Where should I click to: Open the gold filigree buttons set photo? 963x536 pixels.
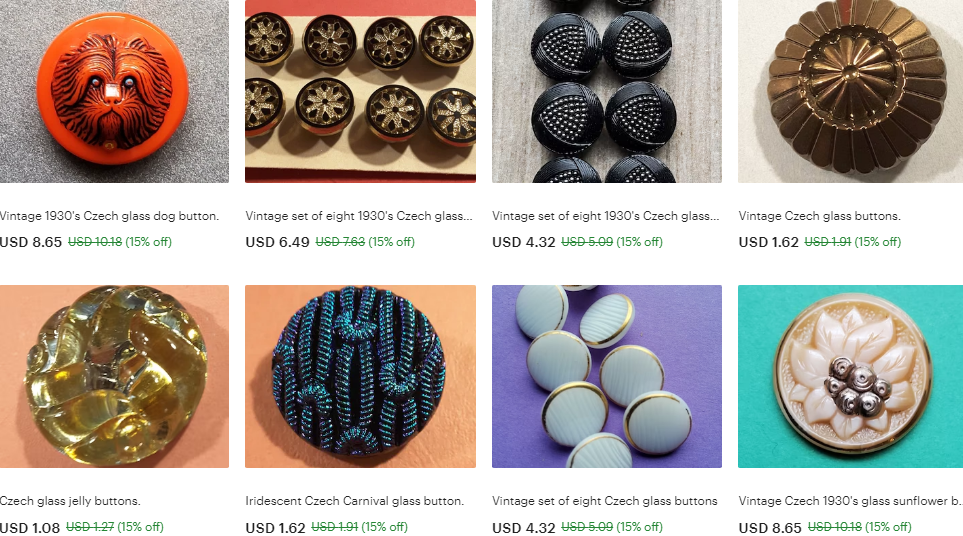click(x=361, y=91)
